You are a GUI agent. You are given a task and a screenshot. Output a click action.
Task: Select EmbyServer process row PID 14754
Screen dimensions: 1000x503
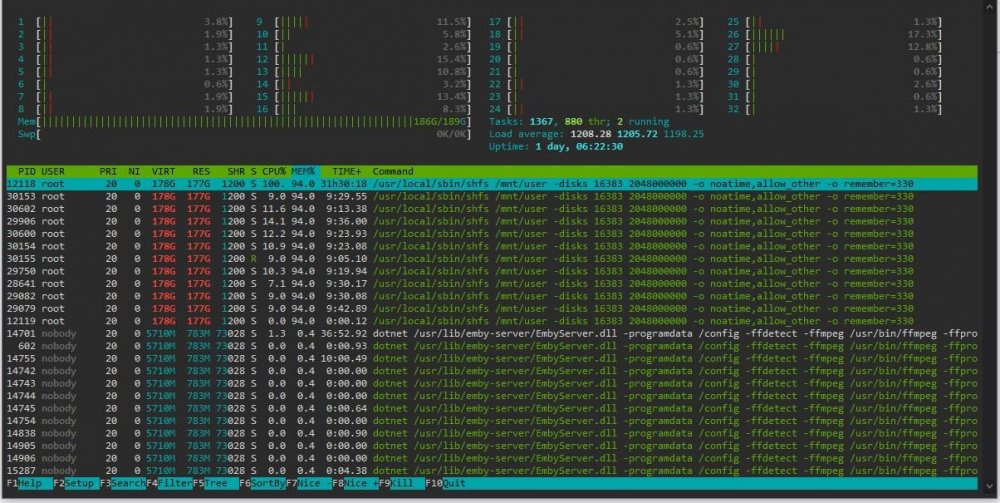[491, 421]
